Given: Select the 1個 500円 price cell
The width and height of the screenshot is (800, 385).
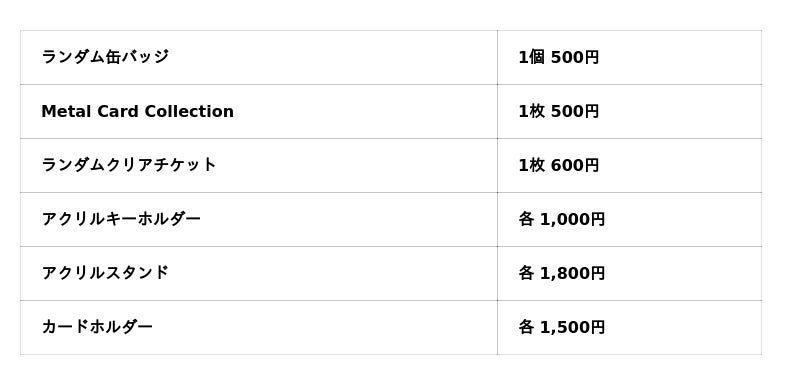Looking at the screenshot, I should coord(629,58).
